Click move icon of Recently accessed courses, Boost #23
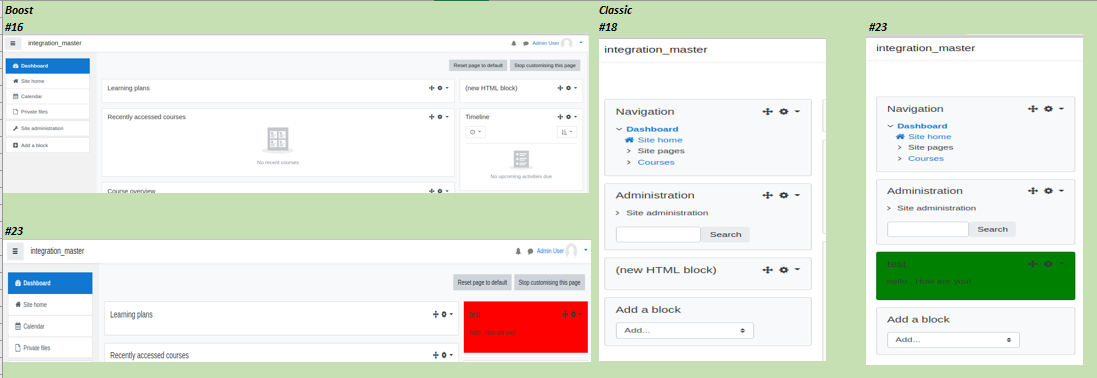The image size is (1097, 378). click(437, 355)
